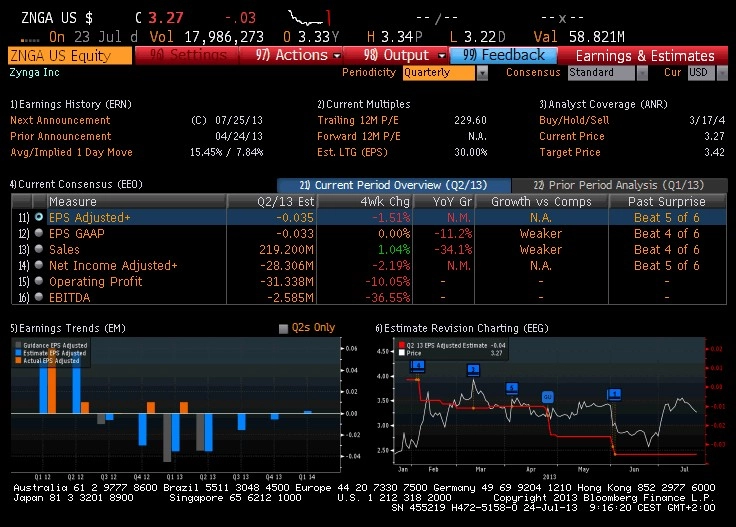Click Est. LTG (EPS) value 30.00%
The height and width of the screenshot is (527, 736).
(470, 152)
